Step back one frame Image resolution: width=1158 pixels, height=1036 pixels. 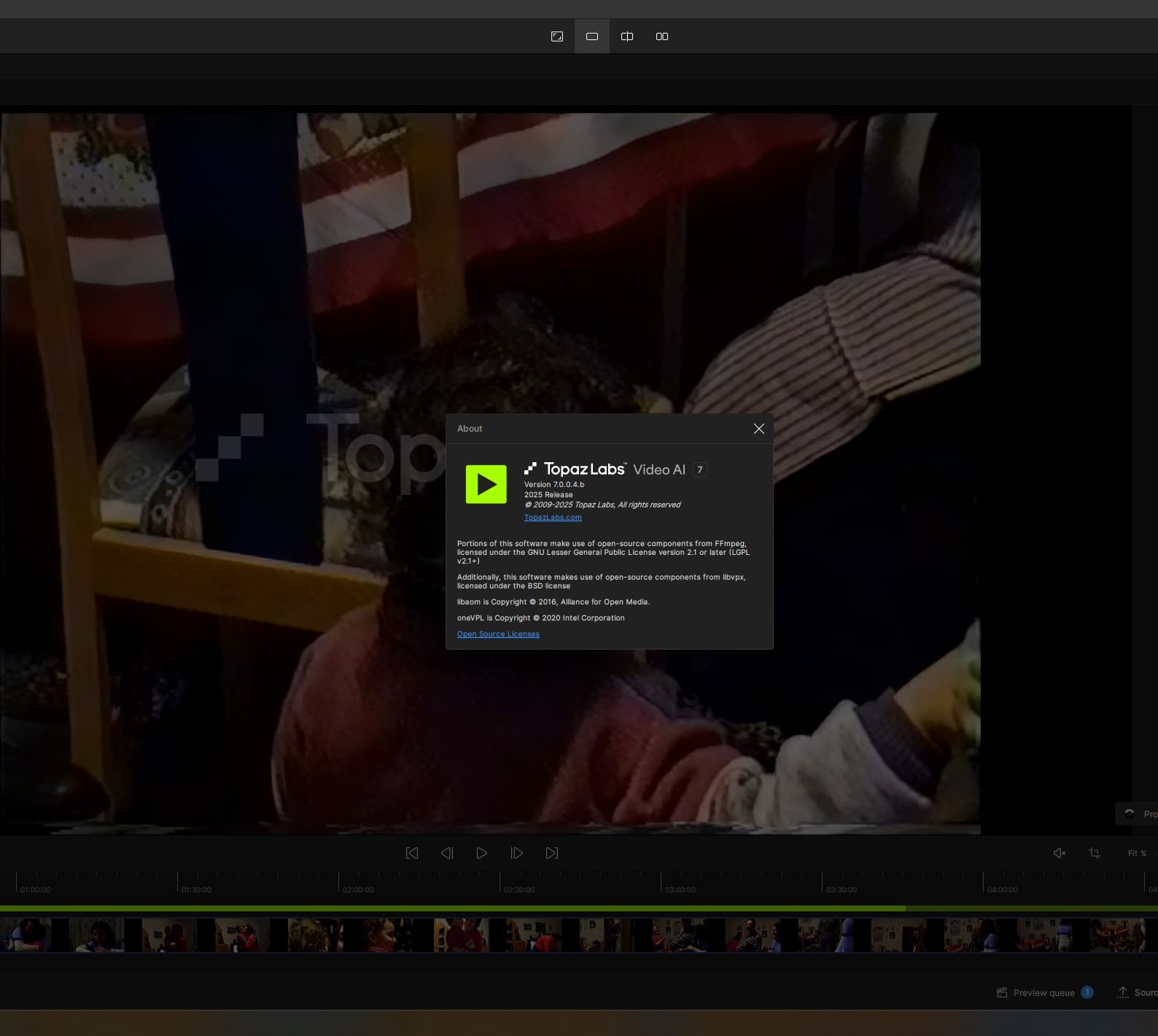[x=447, y=853]
